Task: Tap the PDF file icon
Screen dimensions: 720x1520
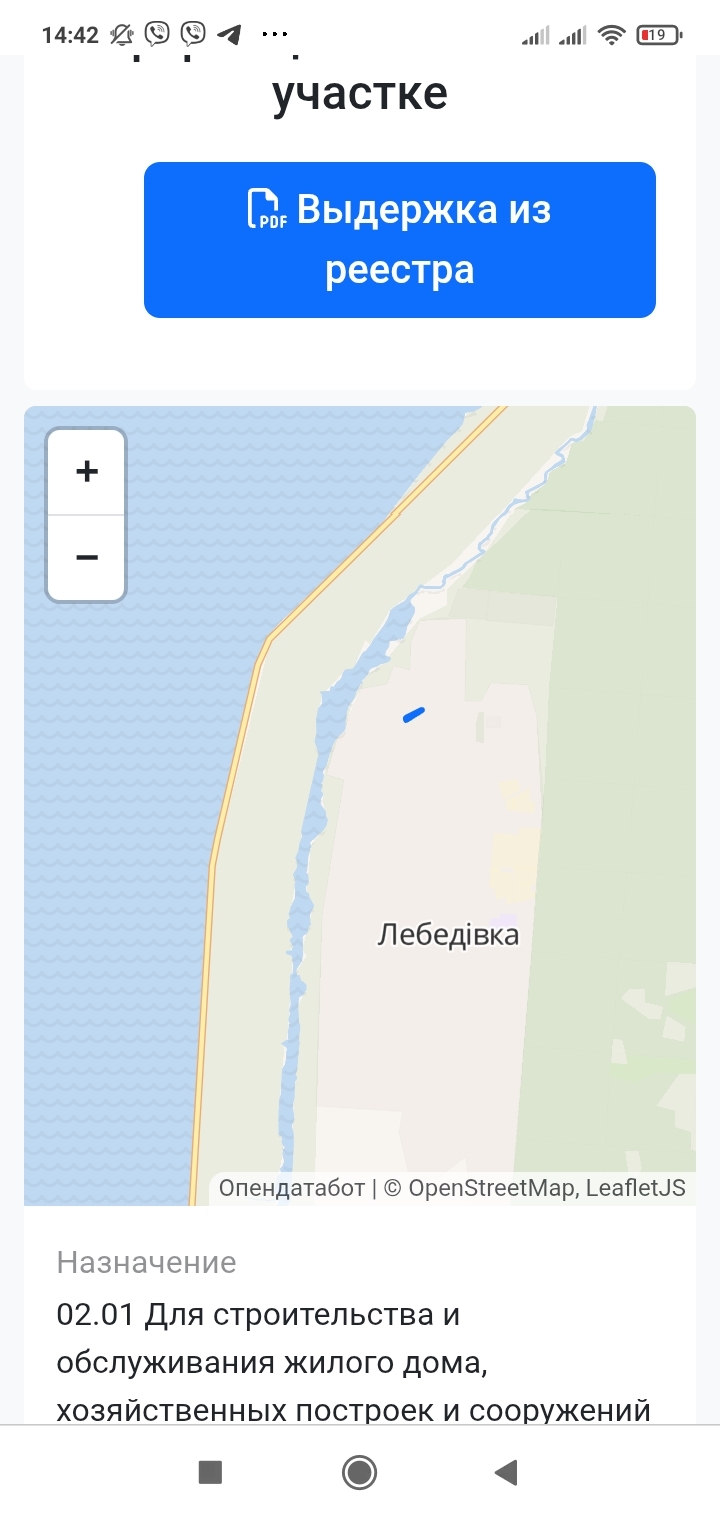Action: [x=267, y=209]
